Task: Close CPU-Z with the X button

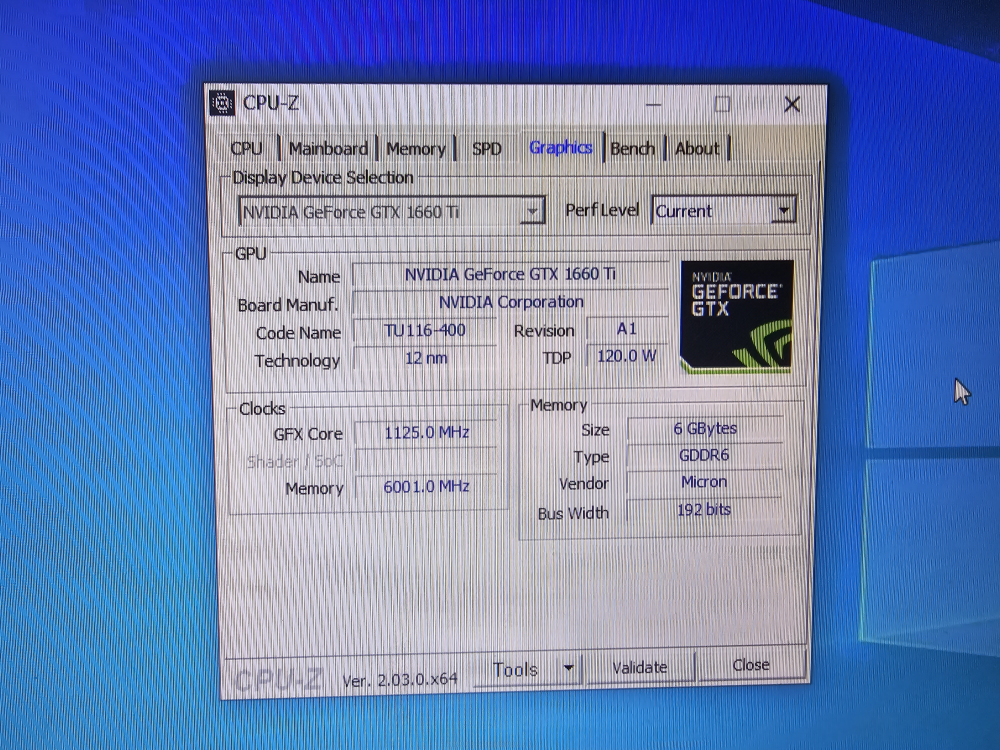Action: coord(792,104)
